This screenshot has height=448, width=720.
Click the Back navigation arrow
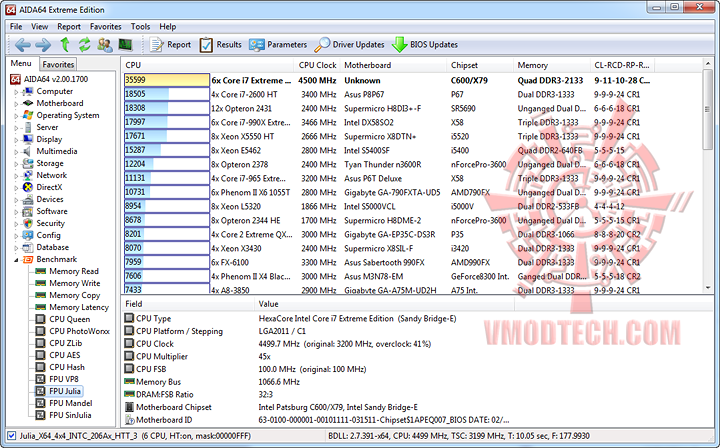pyautogui.click(x=22, y=45)
